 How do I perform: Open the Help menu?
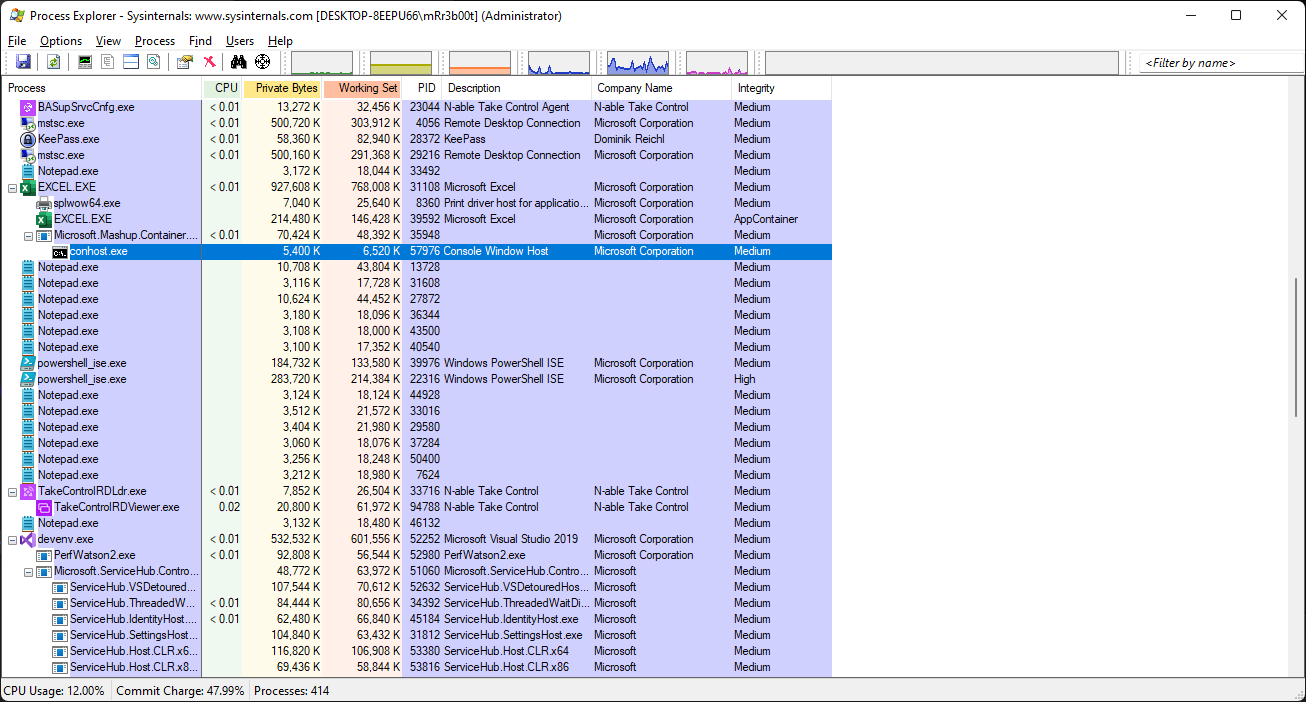tap(281, 41)
